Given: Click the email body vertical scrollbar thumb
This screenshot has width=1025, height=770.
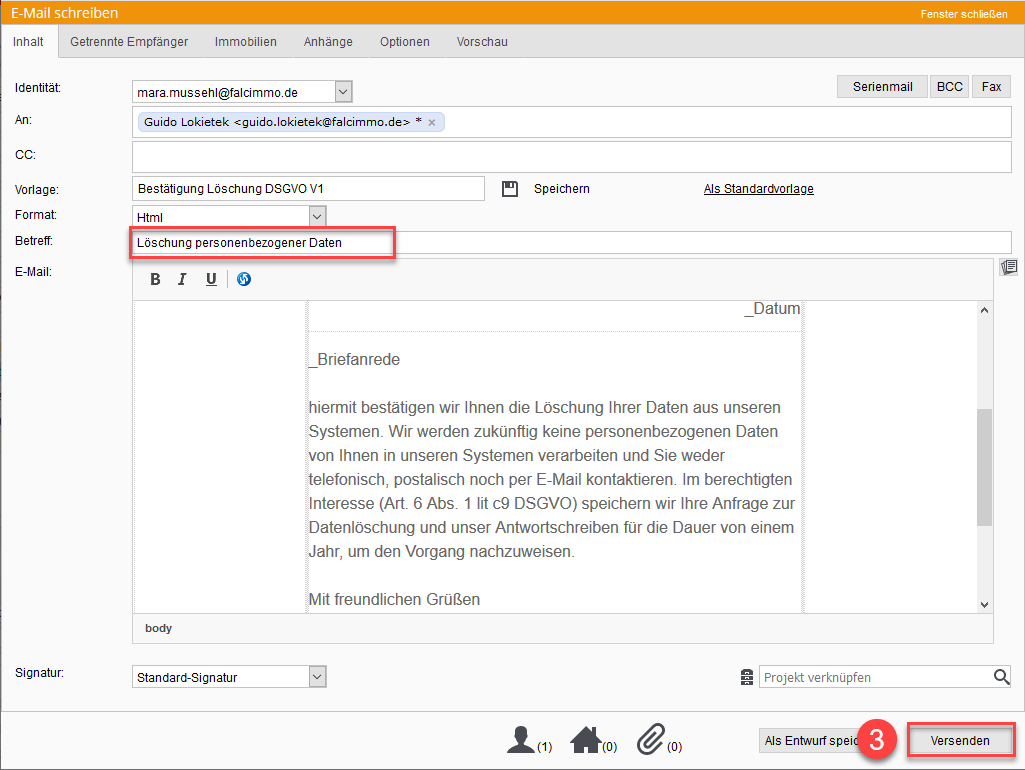Looking at the screenshot, I should tap(984, 467).
